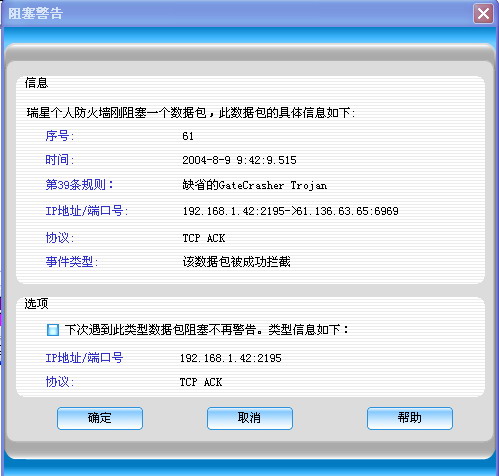
Task: Click the GateCrasher Trojan rule description
Action: point(255,185)
